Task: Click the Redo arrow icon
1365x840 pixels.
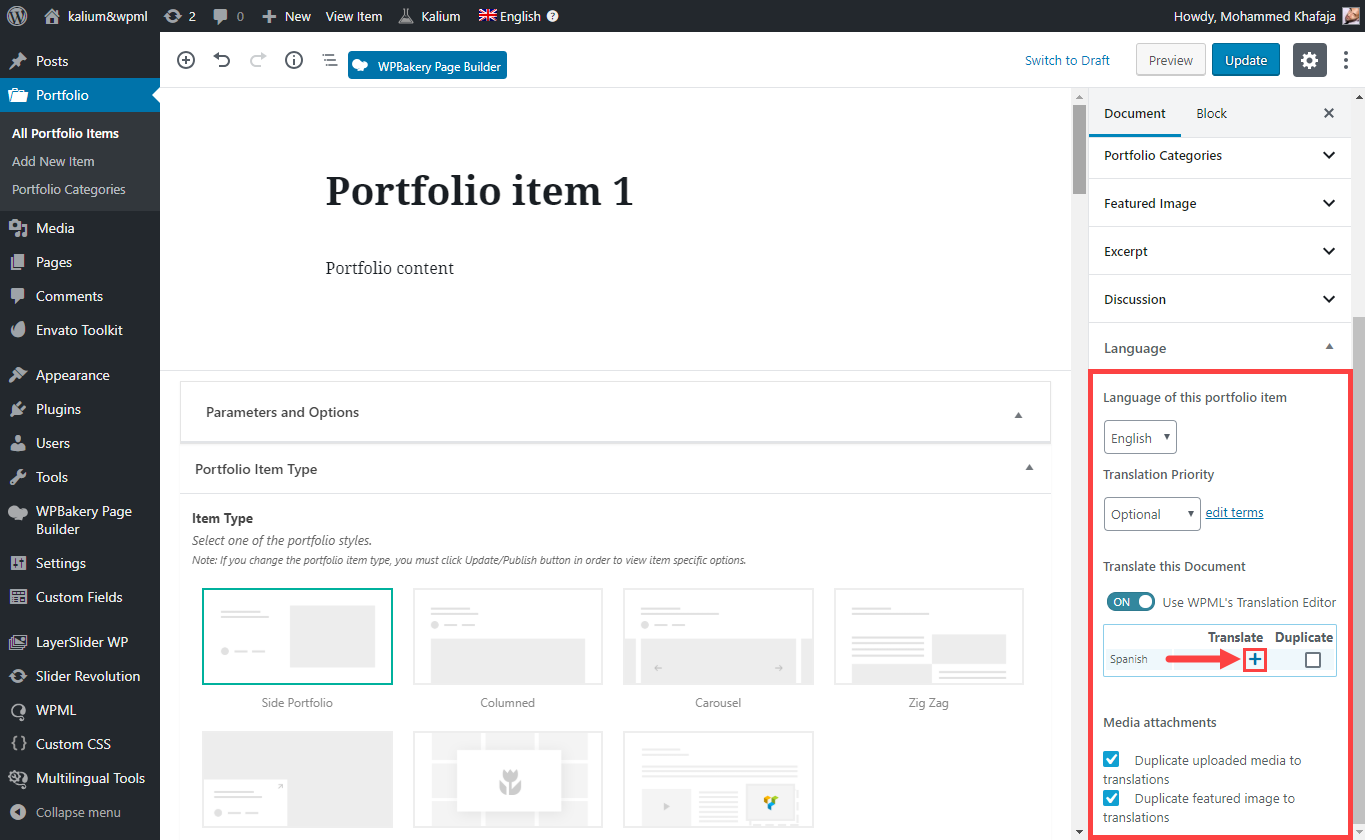Action: tap(258, 60)
